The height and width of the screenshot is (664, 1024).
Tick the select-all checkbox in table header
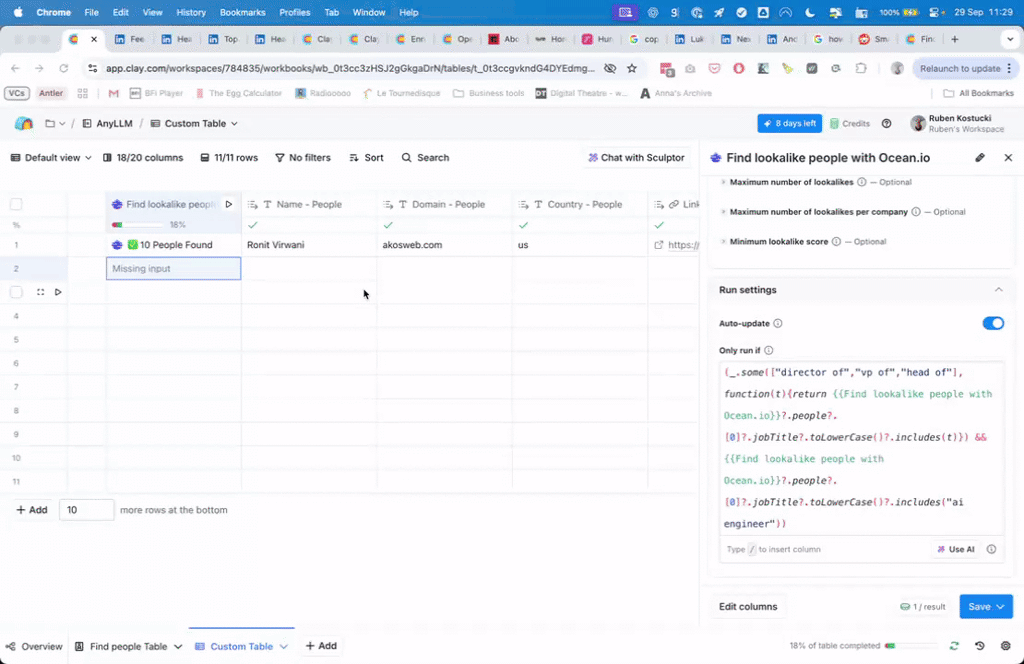[16, 204]
